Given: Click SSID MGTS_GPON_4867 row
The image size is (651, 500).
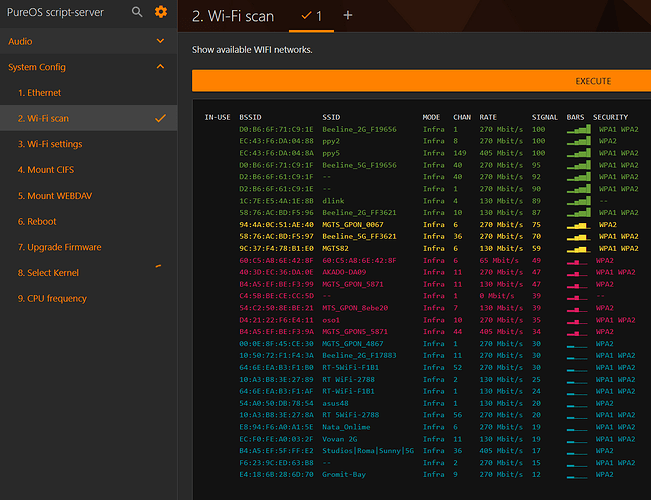Looking at the screenshot, I should [x=353, y=343].
